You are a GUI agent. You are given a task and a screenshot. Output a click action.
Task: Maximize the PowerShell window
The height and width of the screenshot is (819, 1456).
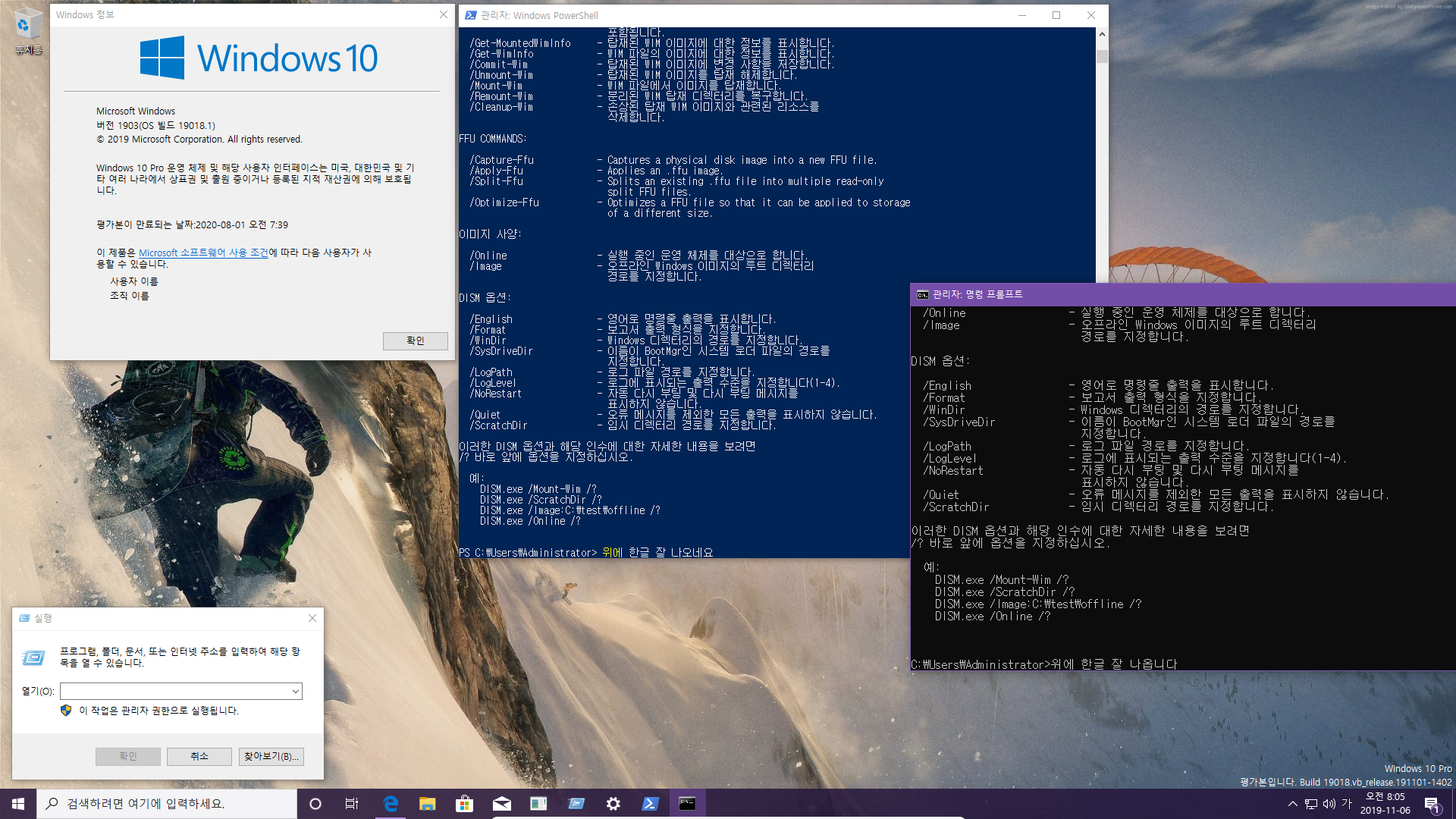tap(1056, 15)
